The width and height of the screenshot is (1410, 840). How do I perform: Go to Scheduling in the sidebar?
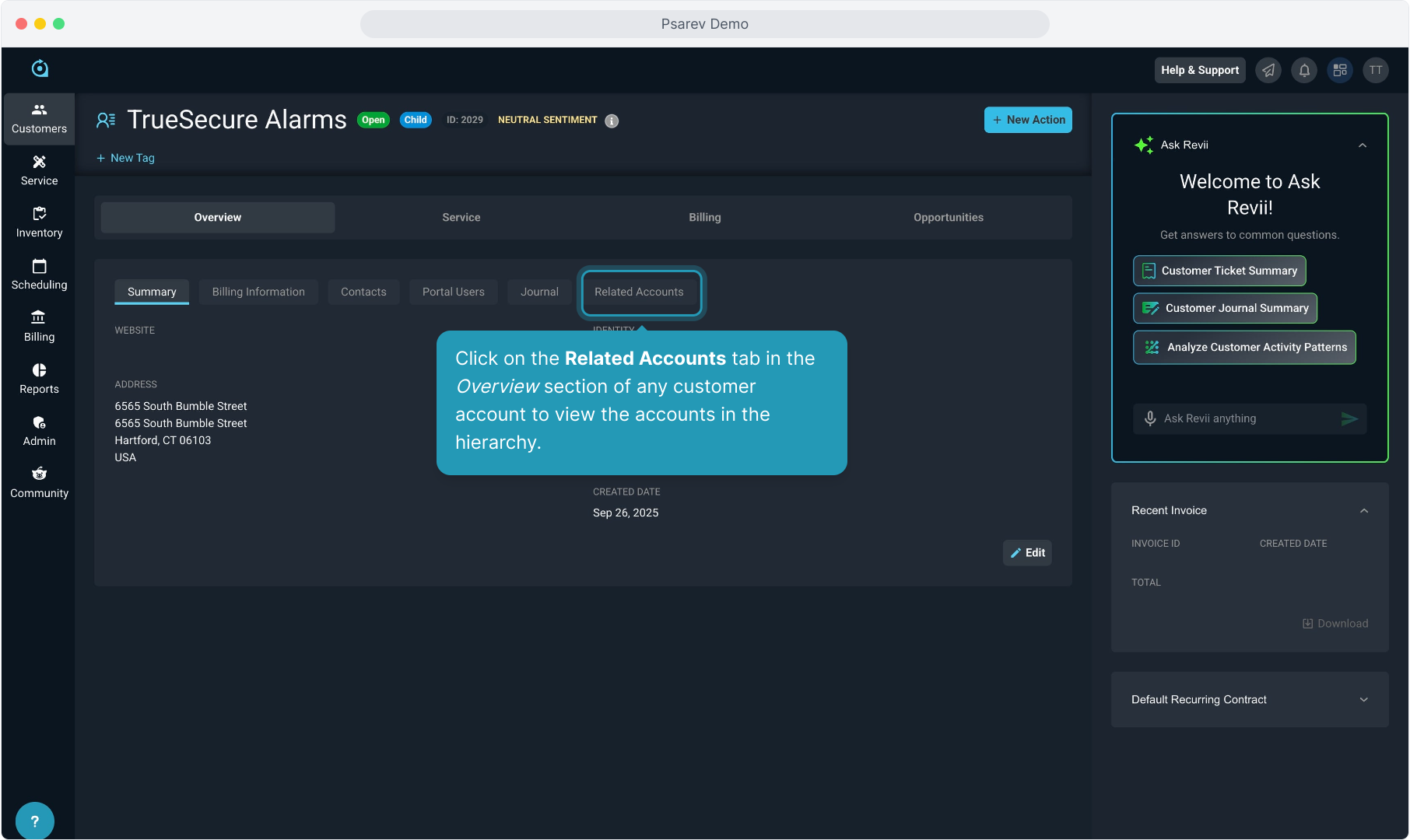(39, 275)
